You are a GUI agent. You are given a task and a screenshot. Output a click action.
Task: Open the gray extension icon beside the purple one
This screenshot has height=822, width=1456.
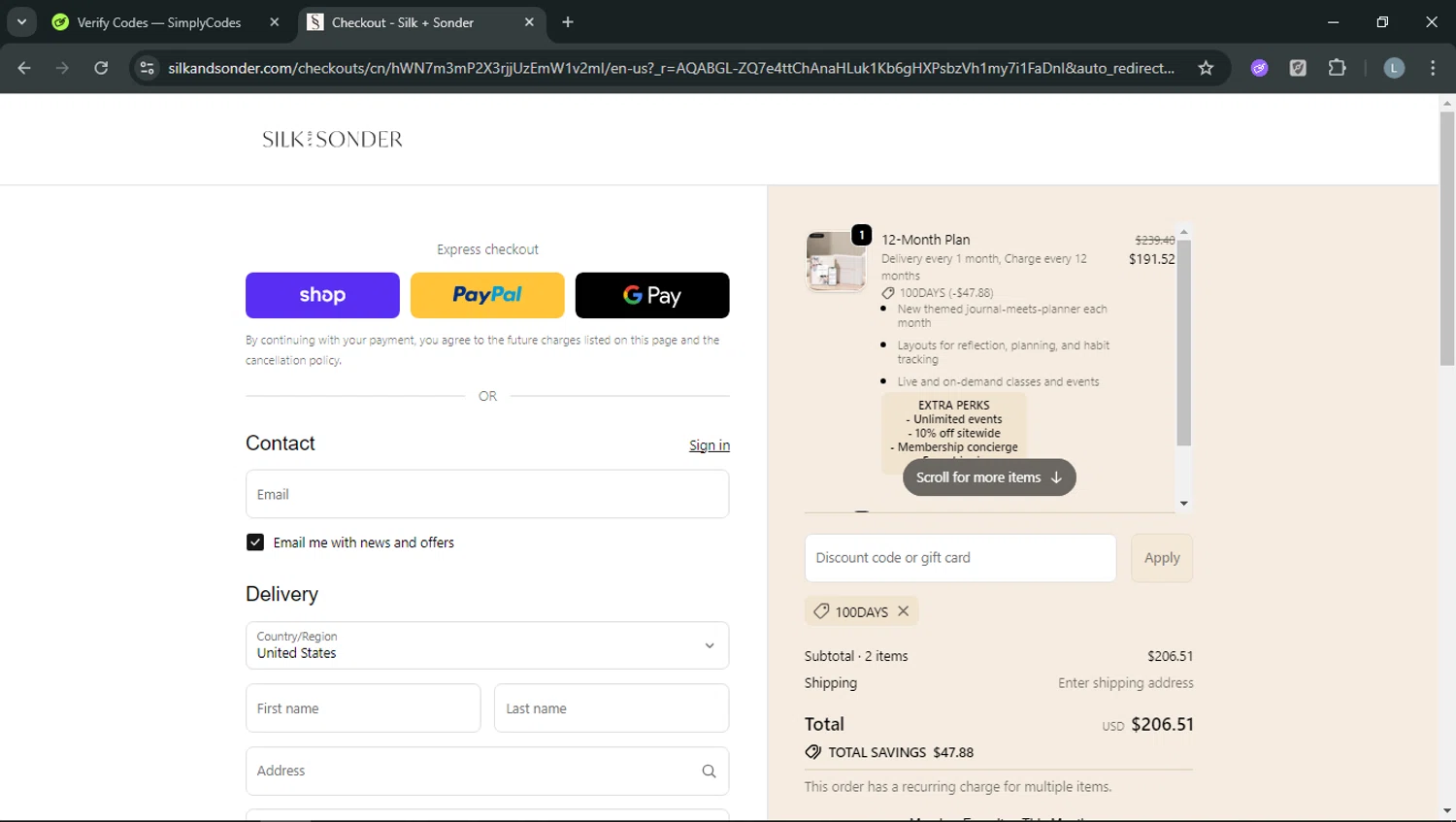(1298, 68)
